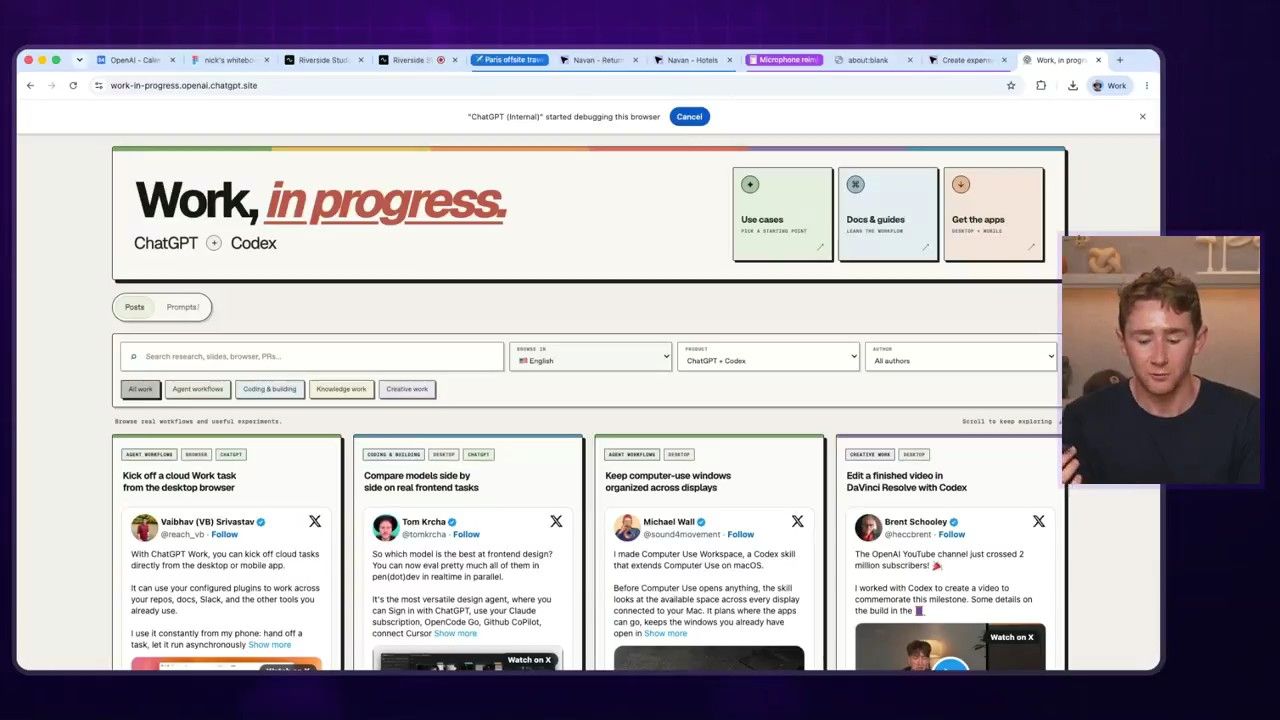Show more of Vaibhav Srivastav's post
The height and width of the screenshot is (720, 1280).
[x=270, y=645]
